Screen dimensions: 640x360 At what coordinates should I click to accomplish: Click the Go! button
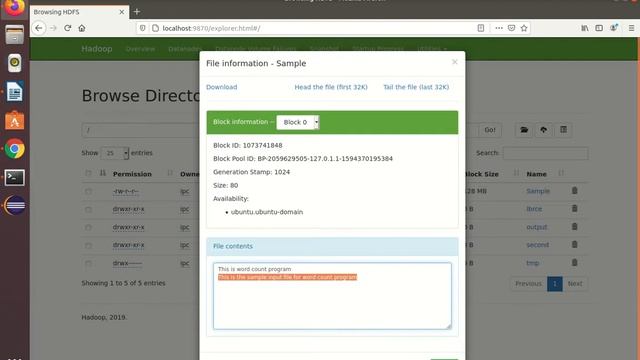click(x=490, y=130)
